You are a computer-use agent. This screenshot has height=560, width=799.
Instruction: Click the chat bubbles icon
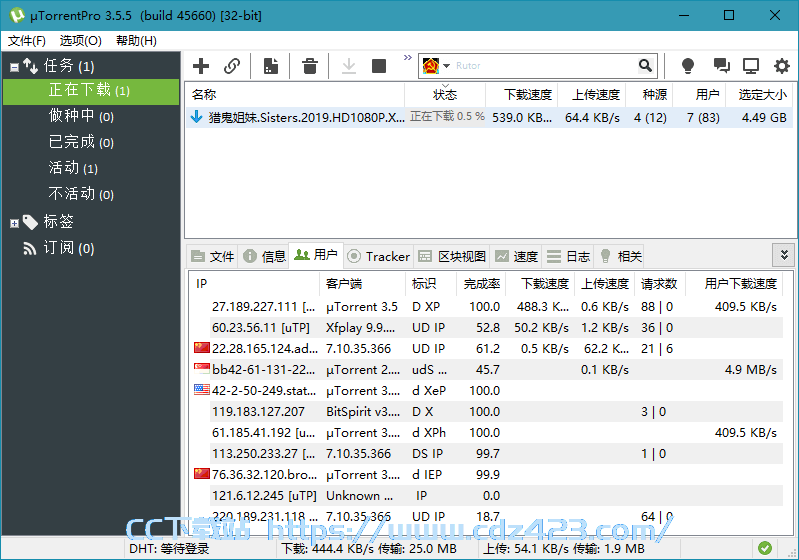pyautogui.click(x=721, y=66)
